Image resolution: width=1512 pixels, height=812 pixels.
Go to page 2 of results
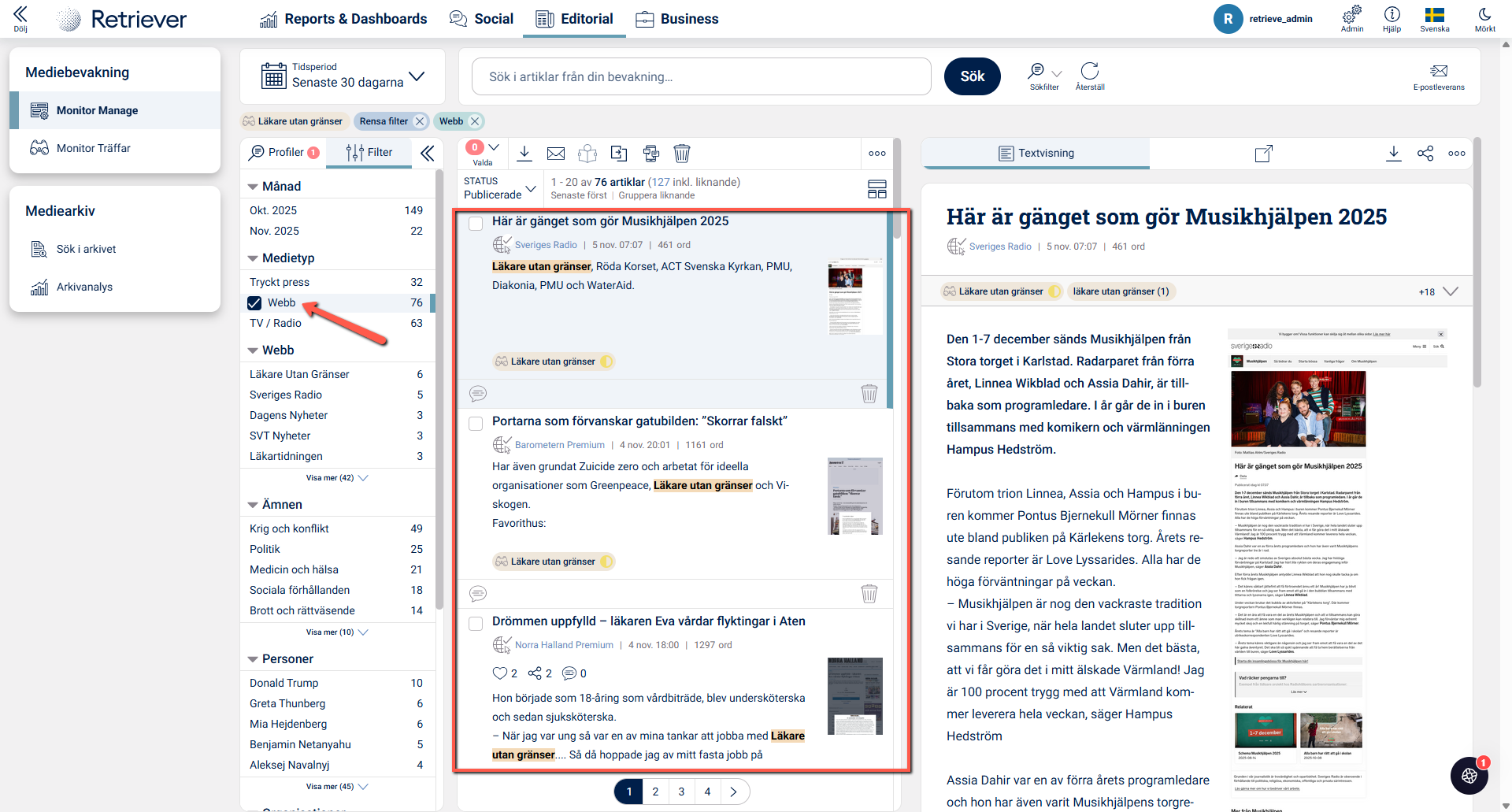tap(655, 792)
